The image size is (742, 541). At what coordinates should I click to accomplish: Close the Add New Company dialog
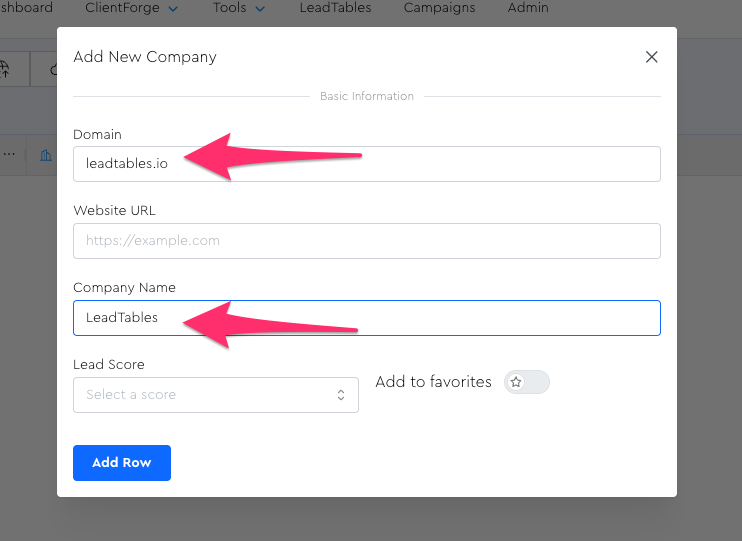[652, 57]
